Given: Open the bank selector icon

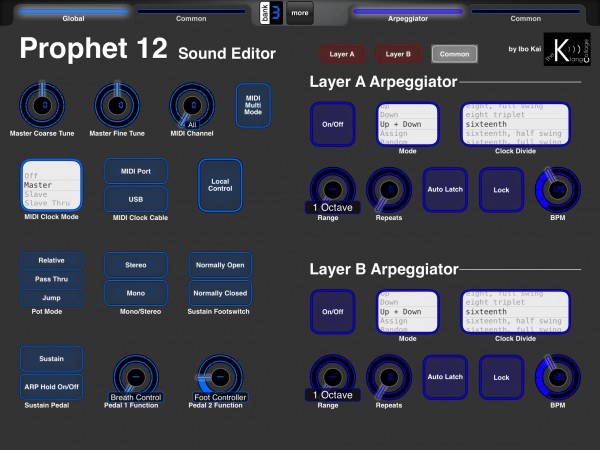Looking at the screenshot, I should [271, 13].
